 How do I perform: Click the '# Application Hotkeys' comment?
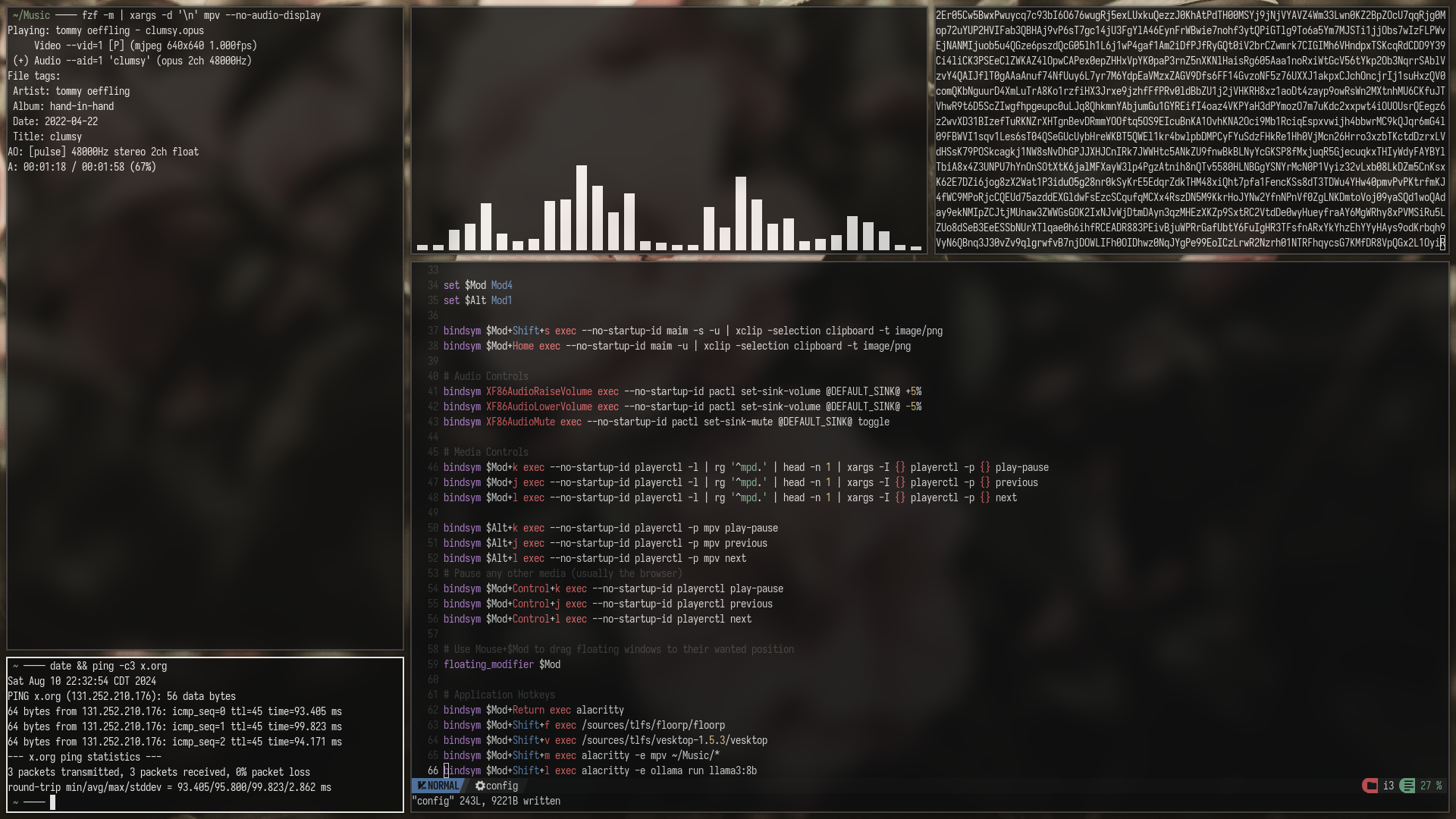(x=499, y=695)
